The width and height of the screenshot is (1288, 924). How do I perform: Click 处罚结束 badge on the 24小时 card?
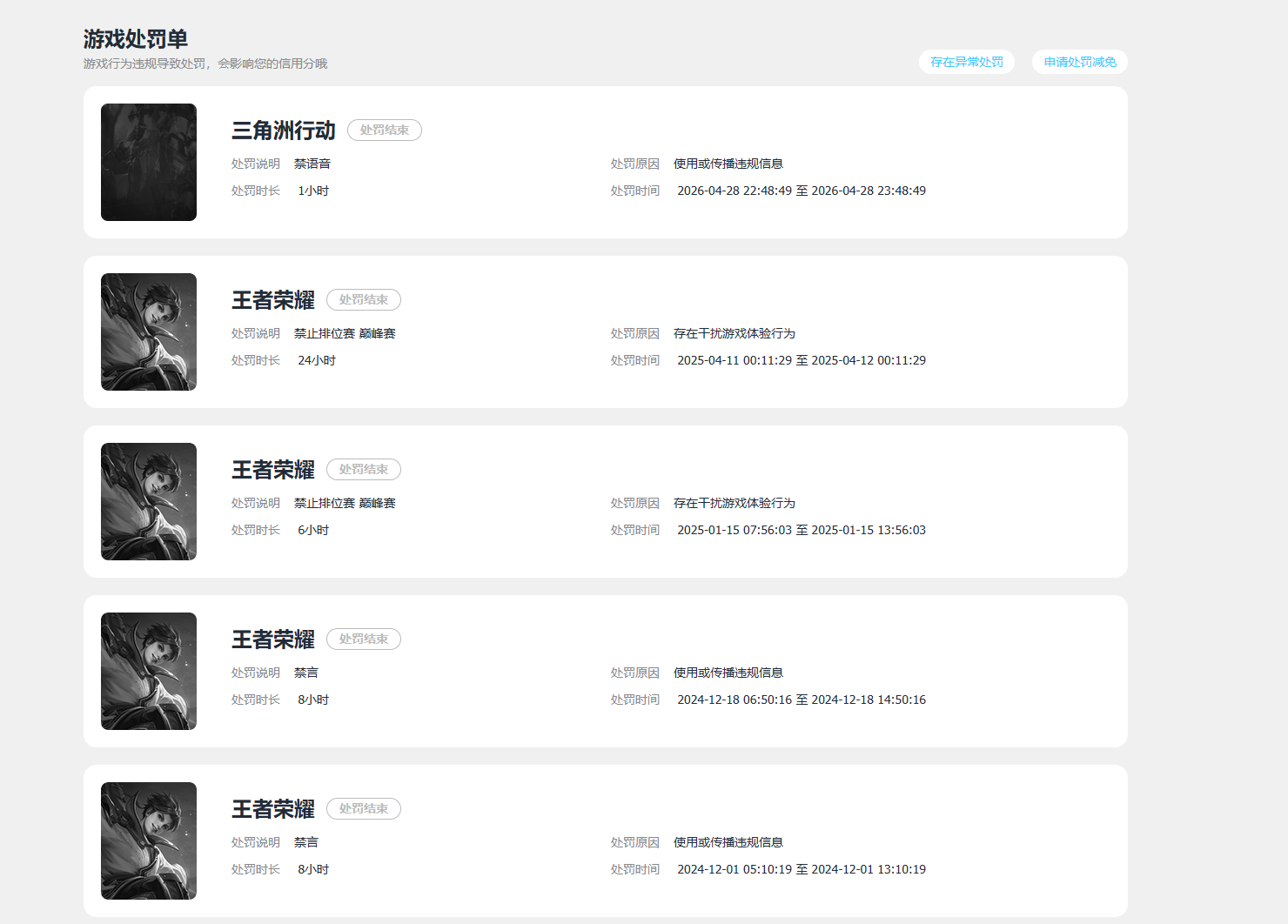364,299
